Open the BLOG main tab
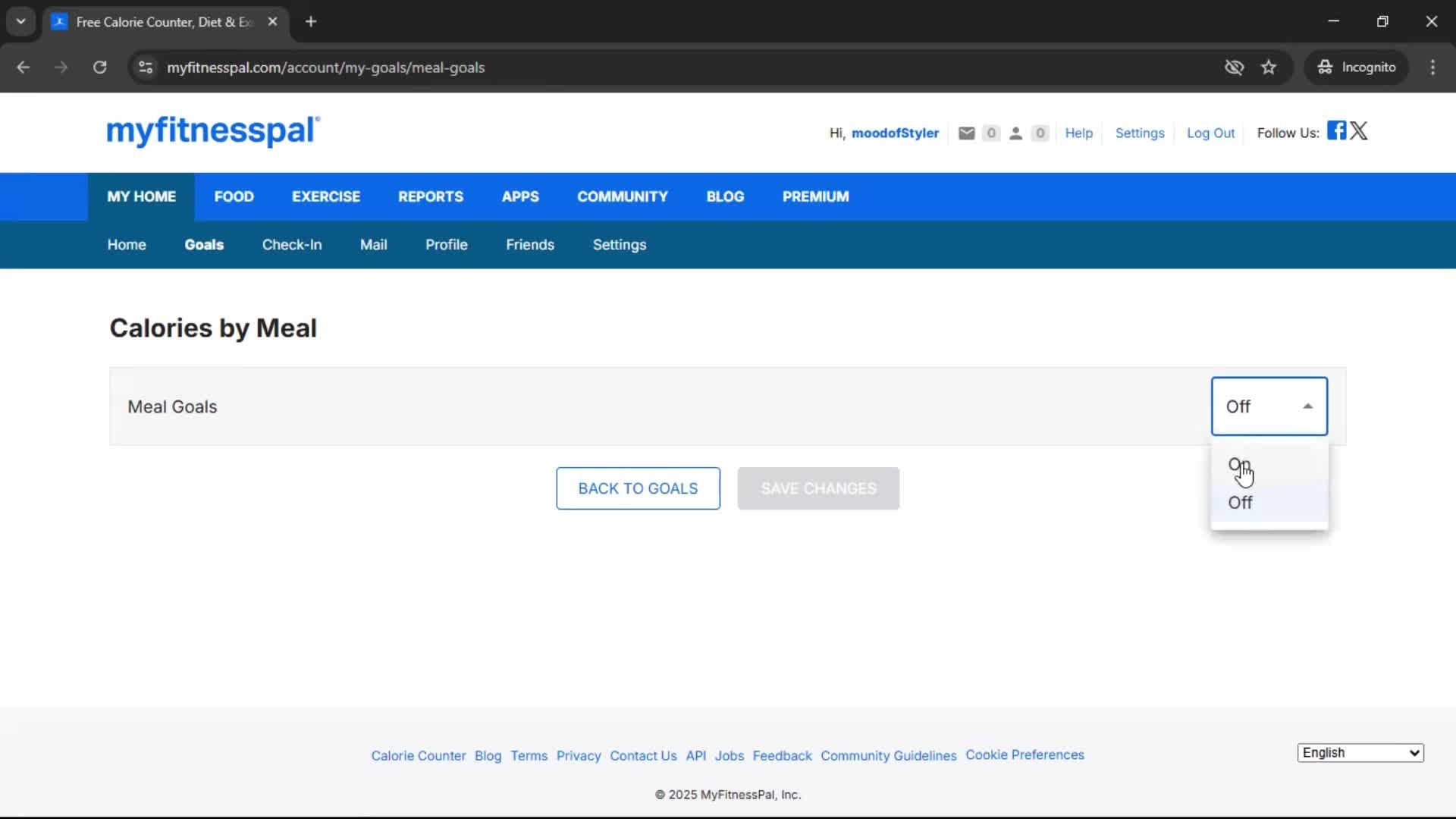The width and height of the screenshot is (1456, 819). 725,196
